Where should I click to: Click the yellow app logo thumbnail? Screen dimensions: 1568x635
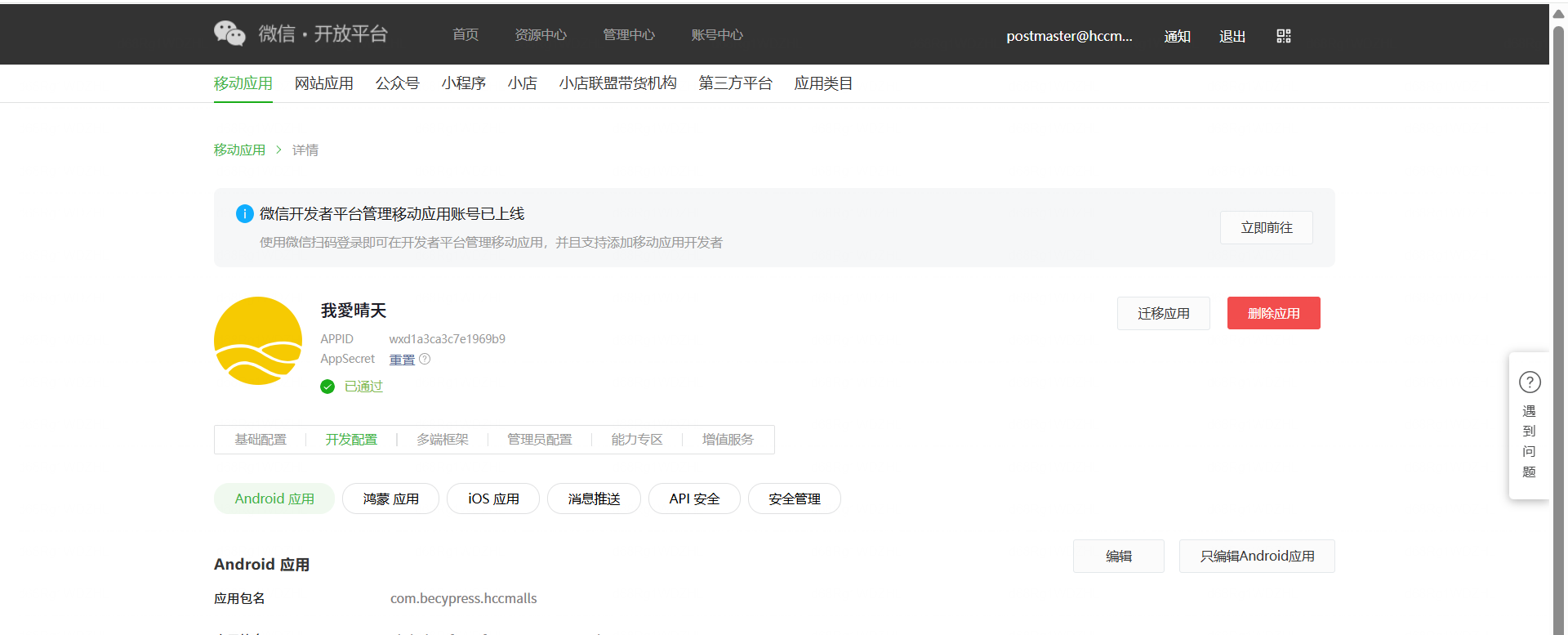pyautogui.click(x=258, y=341)
